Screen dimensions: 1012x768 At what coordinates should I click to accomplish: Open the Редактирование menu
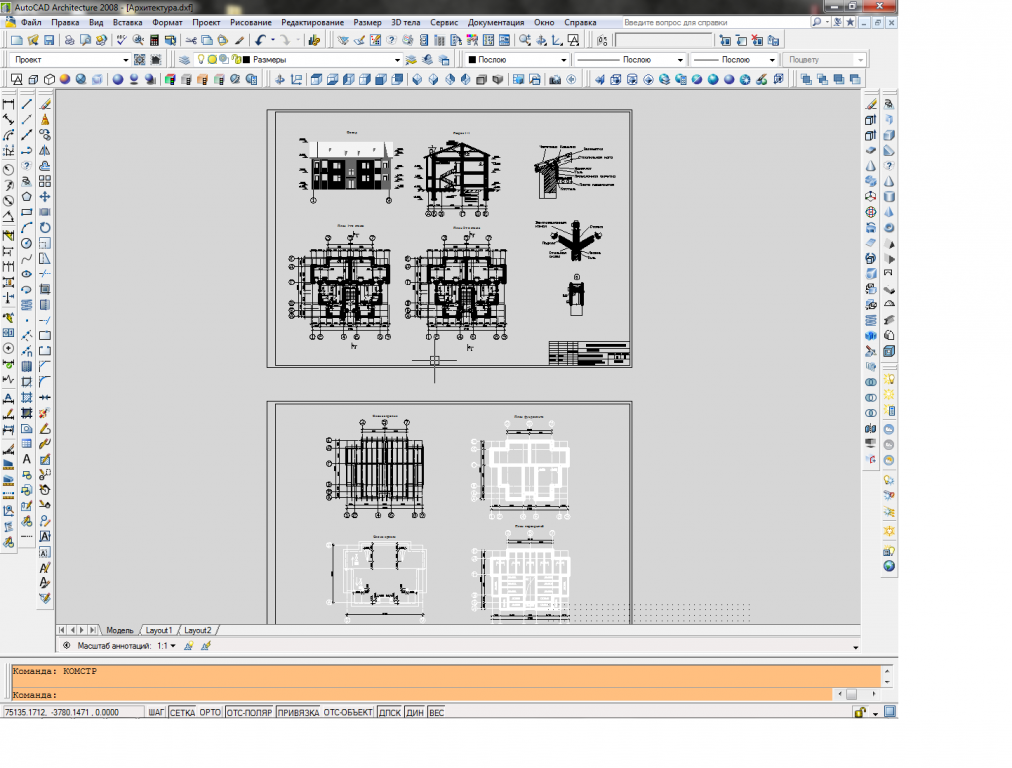(312, 22)
